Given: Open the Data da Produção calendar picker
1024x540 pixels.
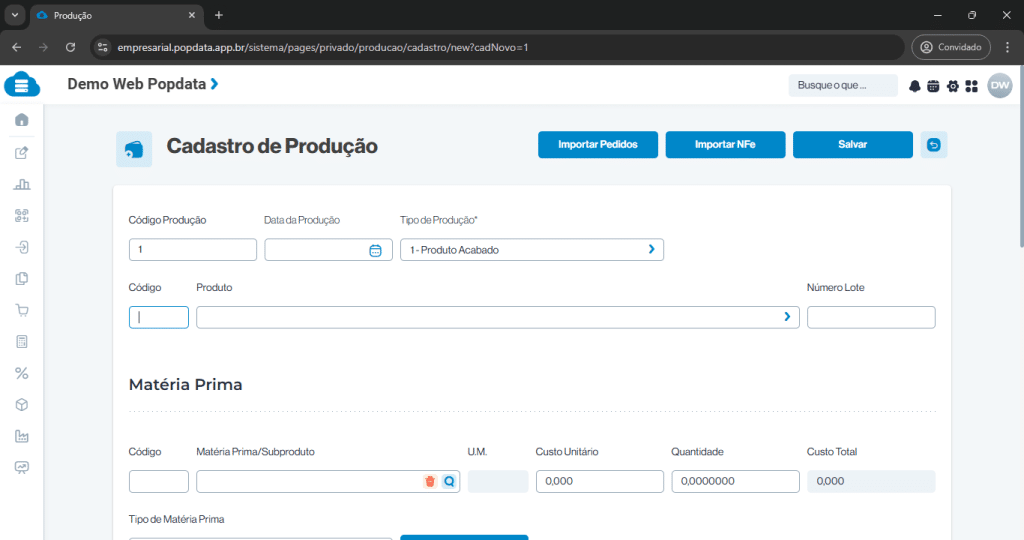Looking at the screenshot, I should (375, 250).
